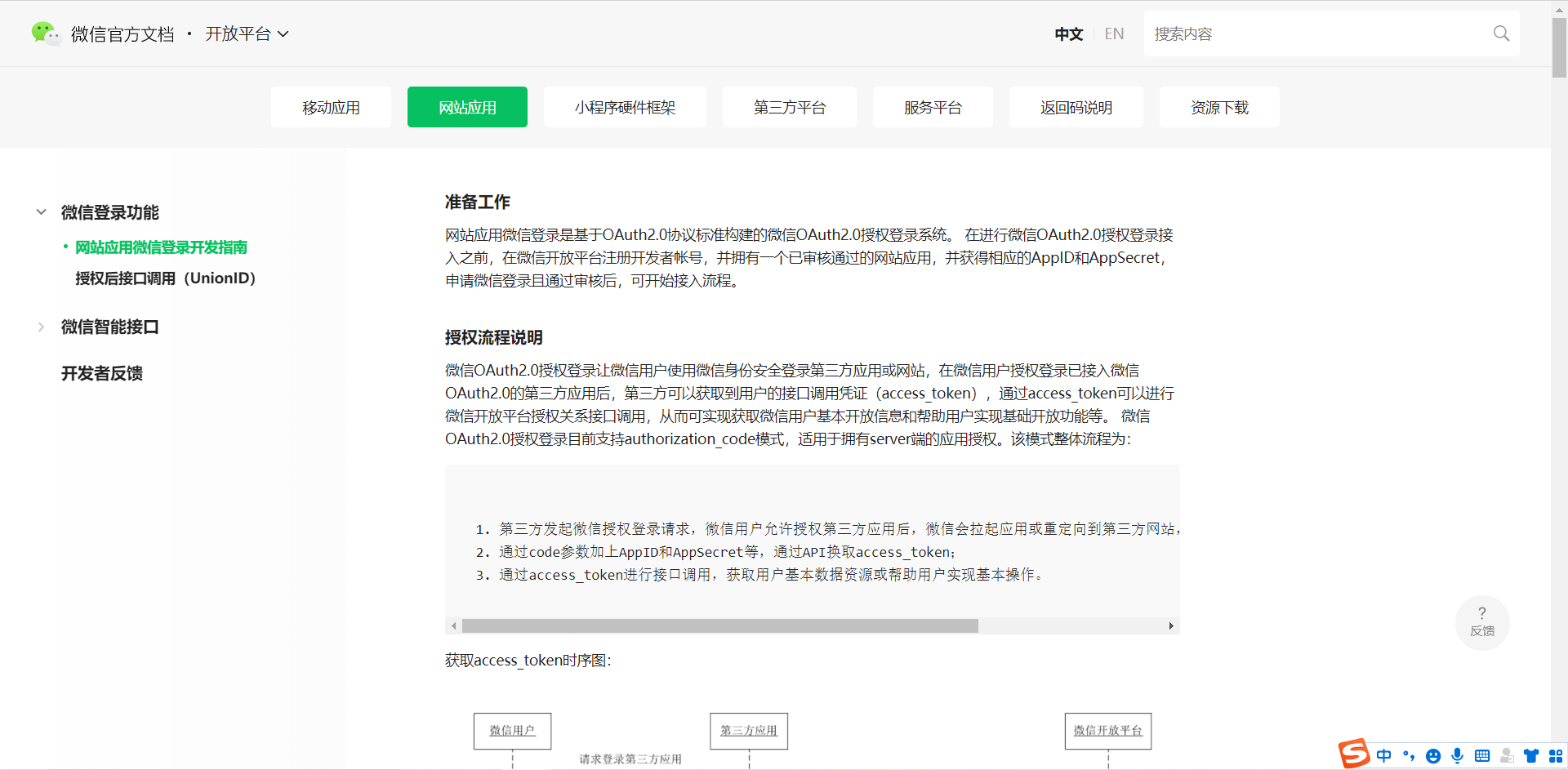Open 授权后接口调用（UnionID） sidebar link

click(x=166, y=278)
